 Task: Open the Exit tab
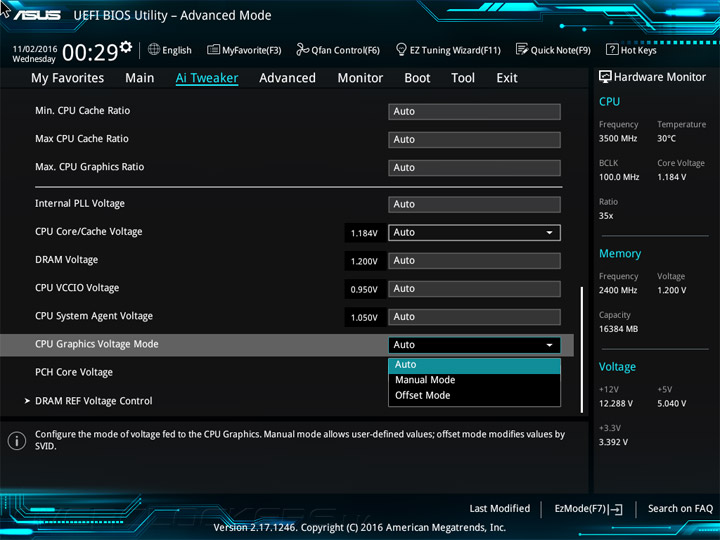pyautogui.click(x=506, y=78)
